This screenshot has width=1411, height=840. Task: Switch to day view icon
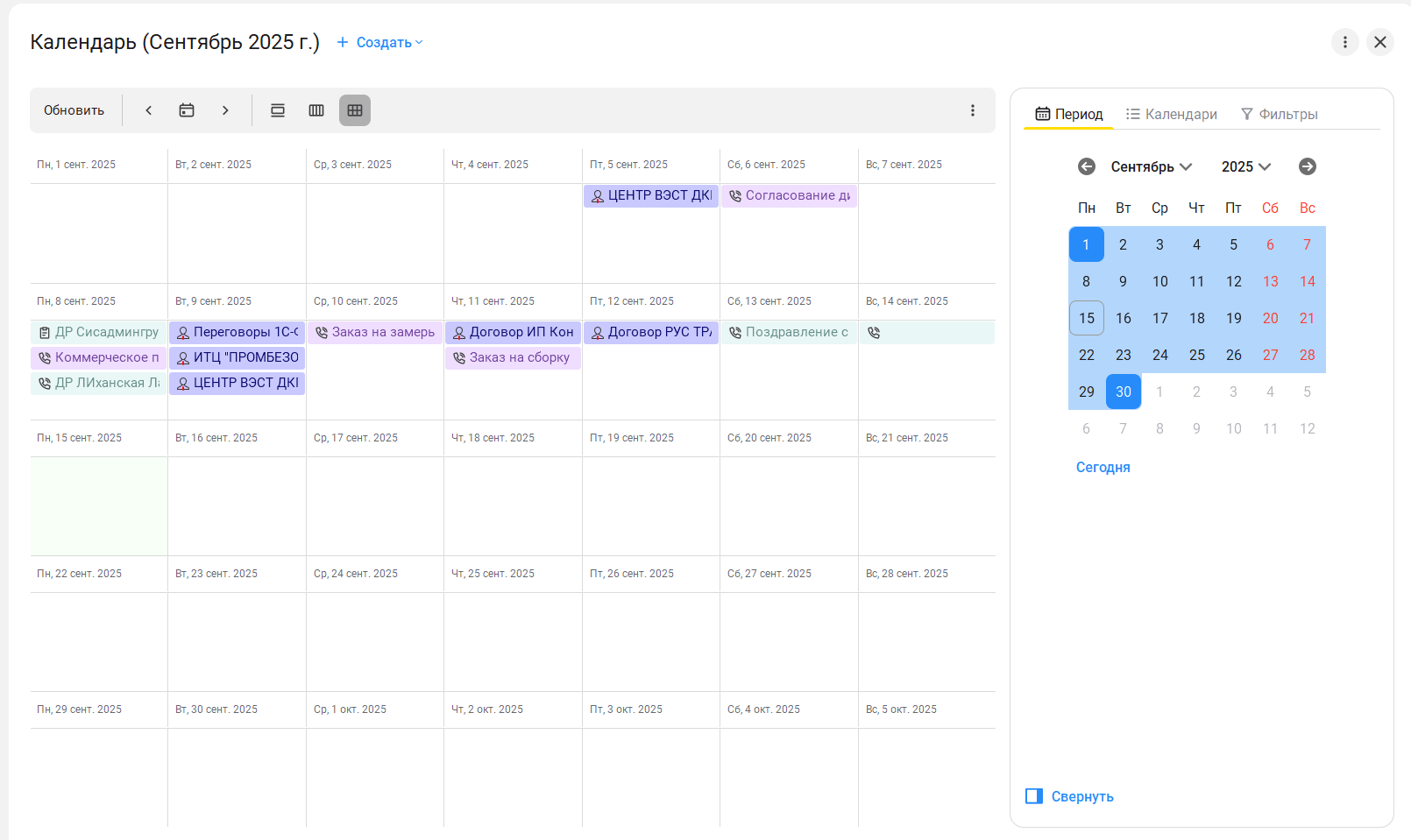coord(278,110)
